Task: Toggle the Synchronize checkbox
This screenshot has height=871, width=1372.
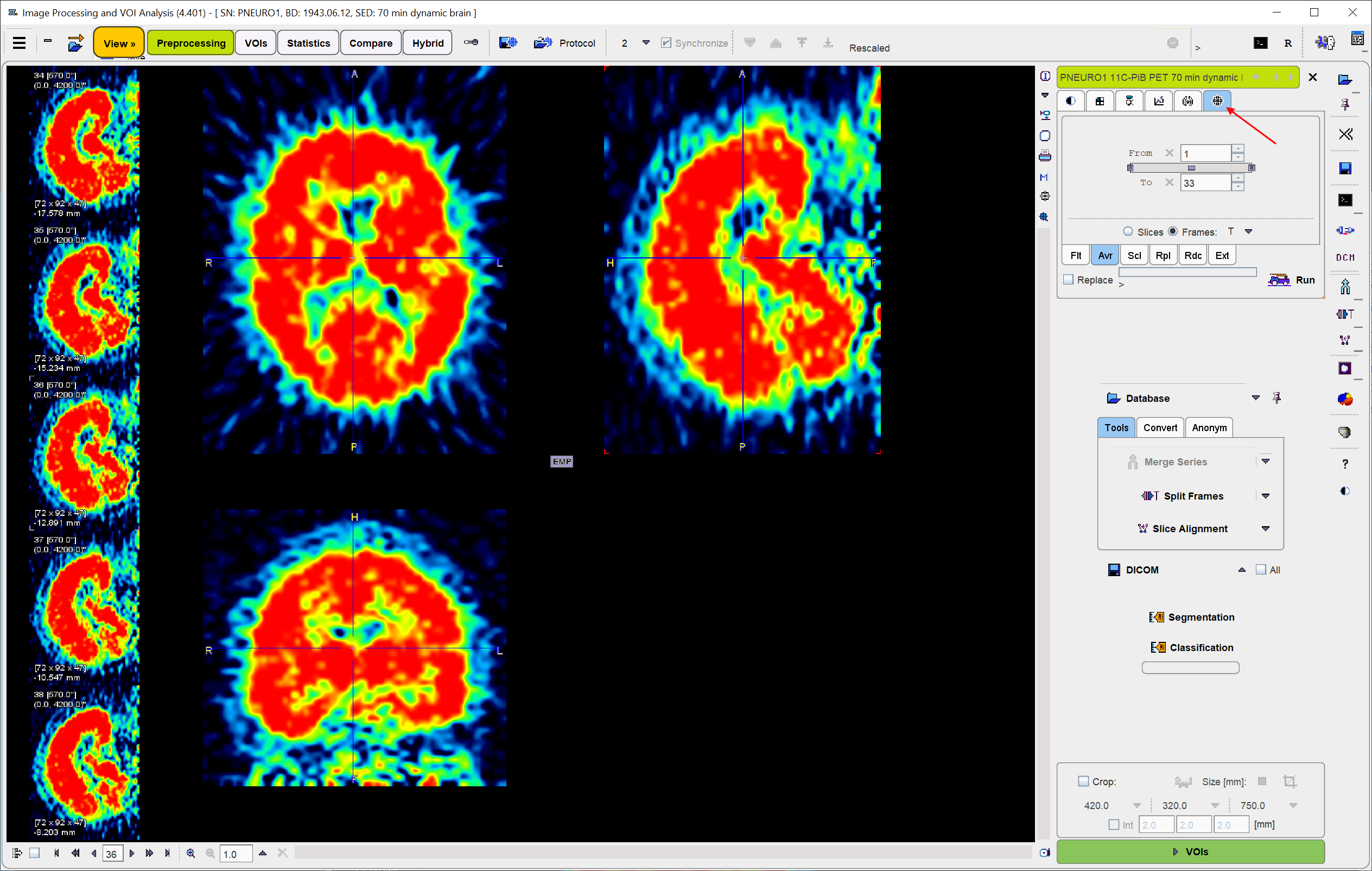Action: click(x=665, y=43)
